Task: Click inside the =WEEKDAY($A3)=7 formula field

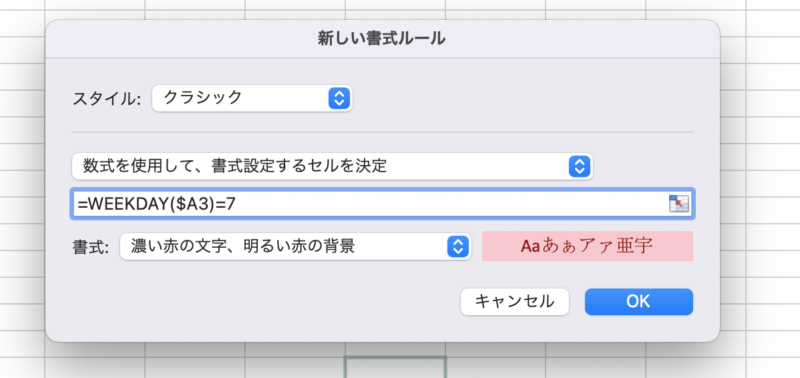Action: tap(381, 204)
